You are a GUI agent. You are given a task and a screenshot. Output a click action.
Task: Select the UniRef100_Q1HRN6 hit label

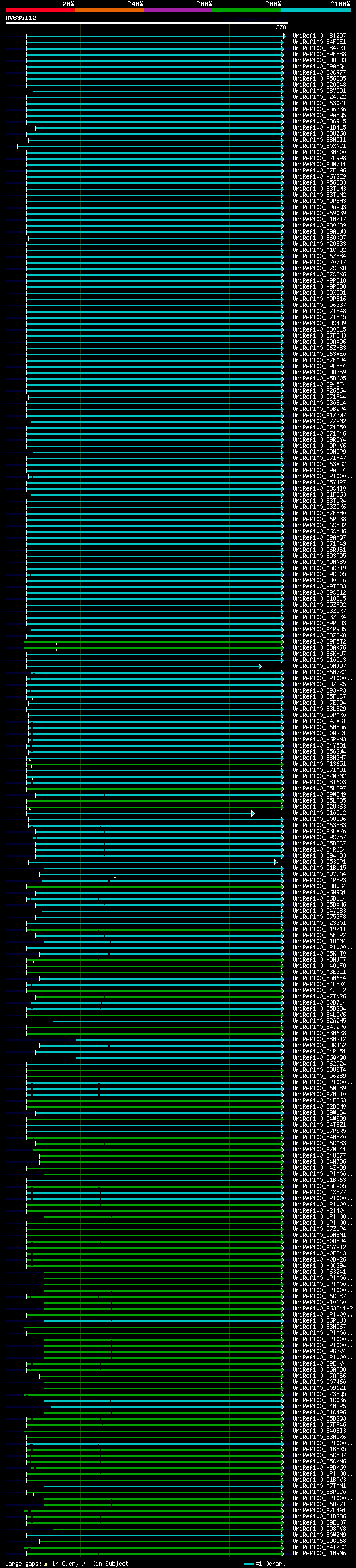(319, 1554)
